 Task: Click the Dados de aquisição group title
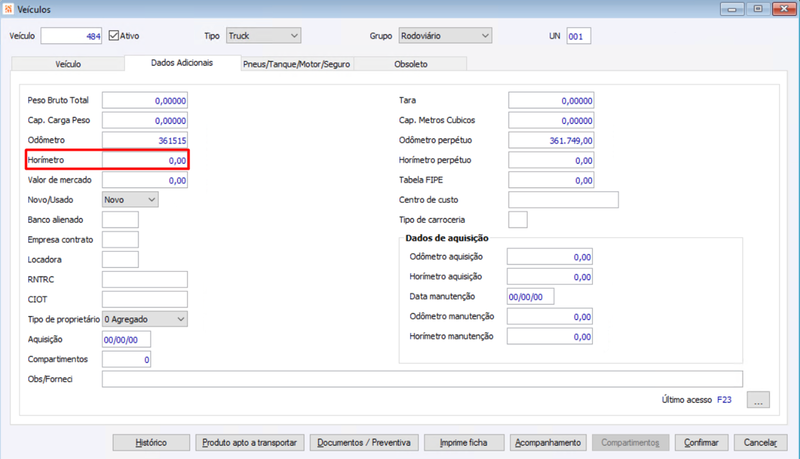point(447,238)
